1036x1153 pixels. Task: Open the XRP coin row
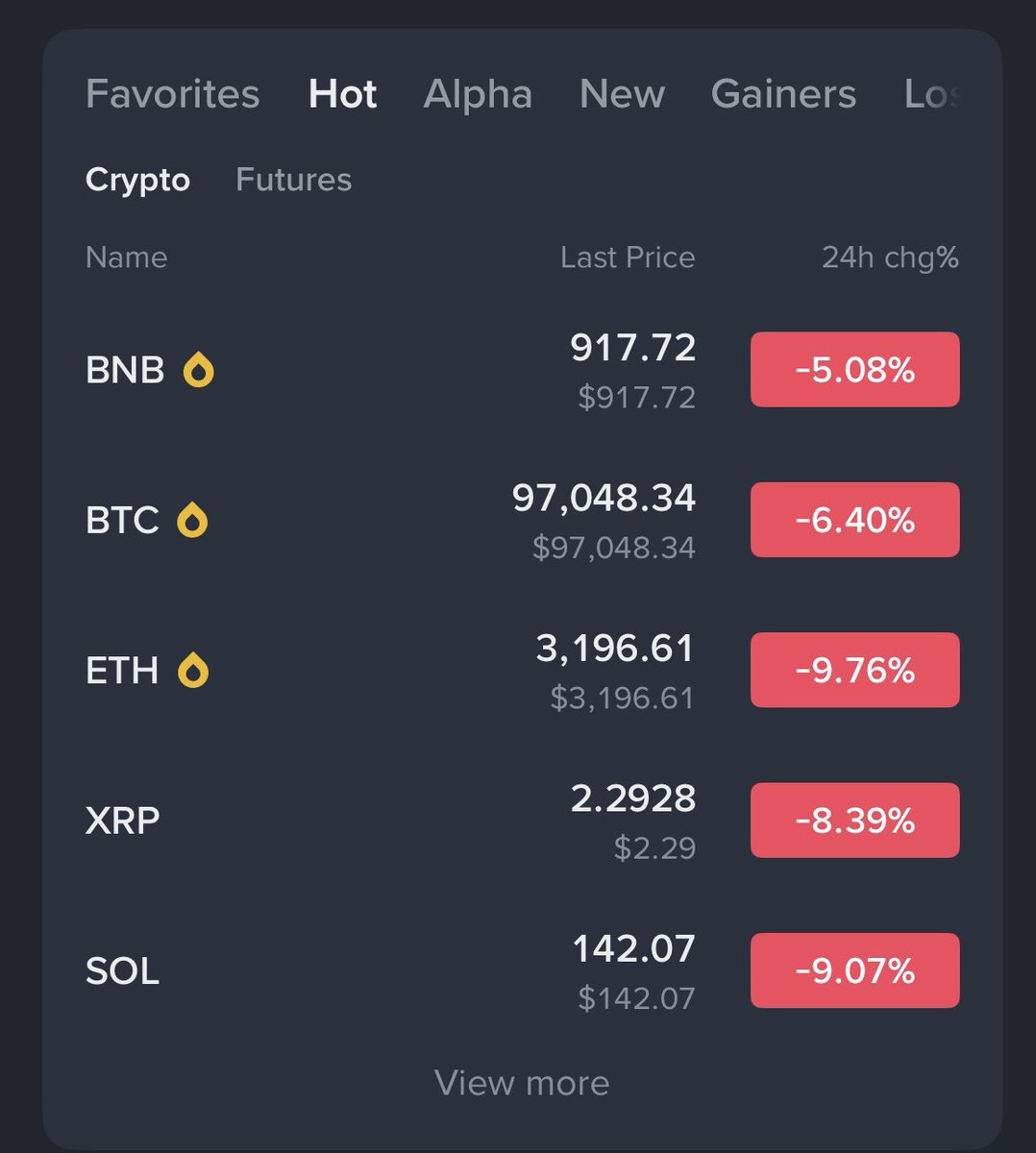[x=522, y=821]
